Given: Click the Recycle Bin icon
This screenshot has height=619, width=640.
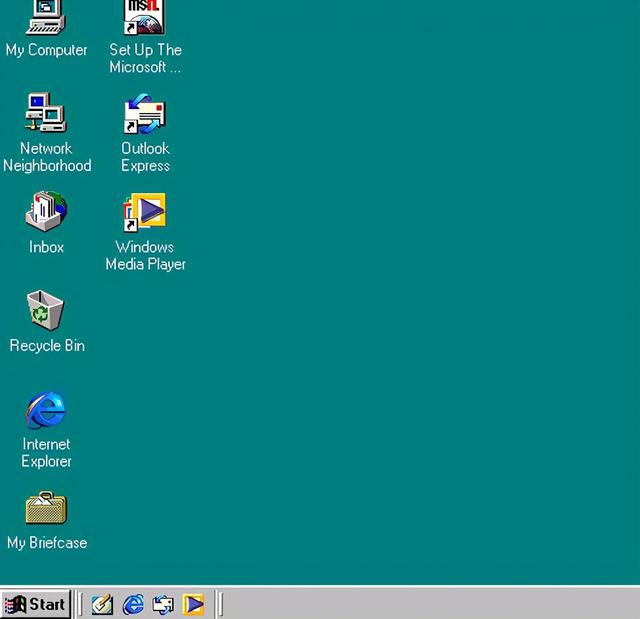Looking at the screenshot, I should 46,310.
